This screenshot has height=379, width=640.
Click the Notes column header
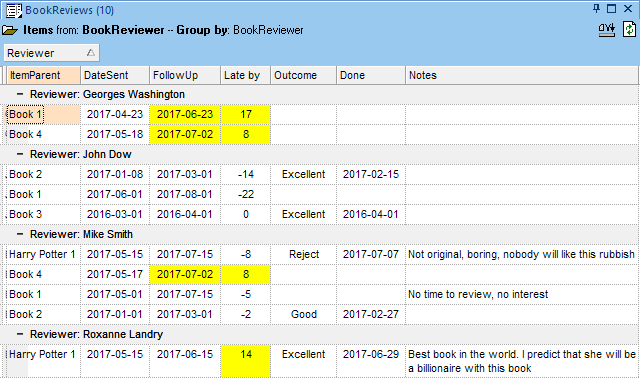click(x=522, y=75)
